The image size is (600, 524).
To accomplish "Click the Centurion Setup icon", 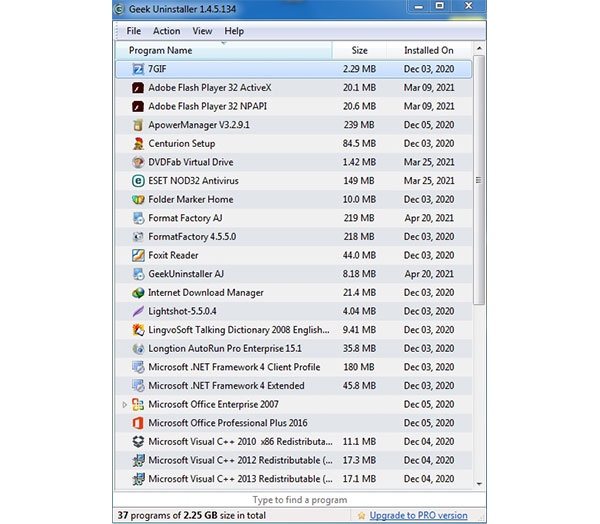I will click(138, 144).
